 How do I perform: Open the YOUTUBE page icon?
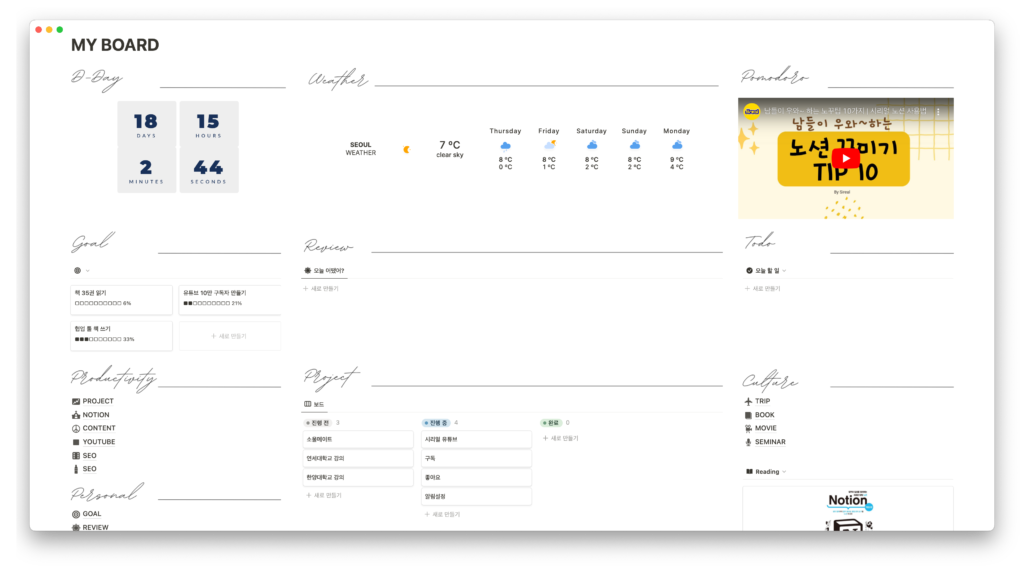click(x=76, y=442)
